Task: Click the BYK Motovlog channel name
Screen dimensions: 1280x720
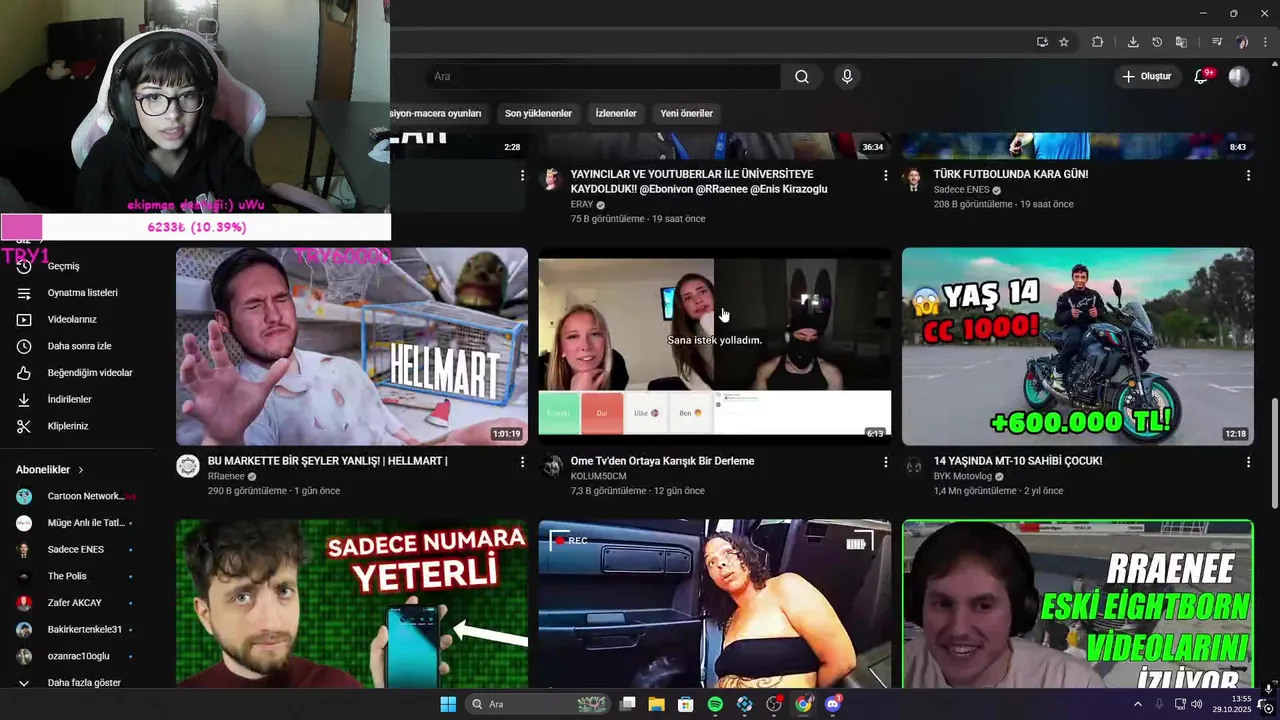Action: 963,476
